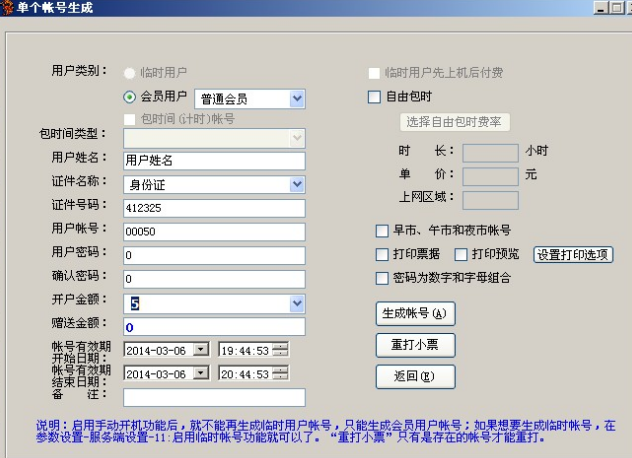Click the end time 20:44:53 field
Viewport: 632px width, 458px height.
(245, 373)
